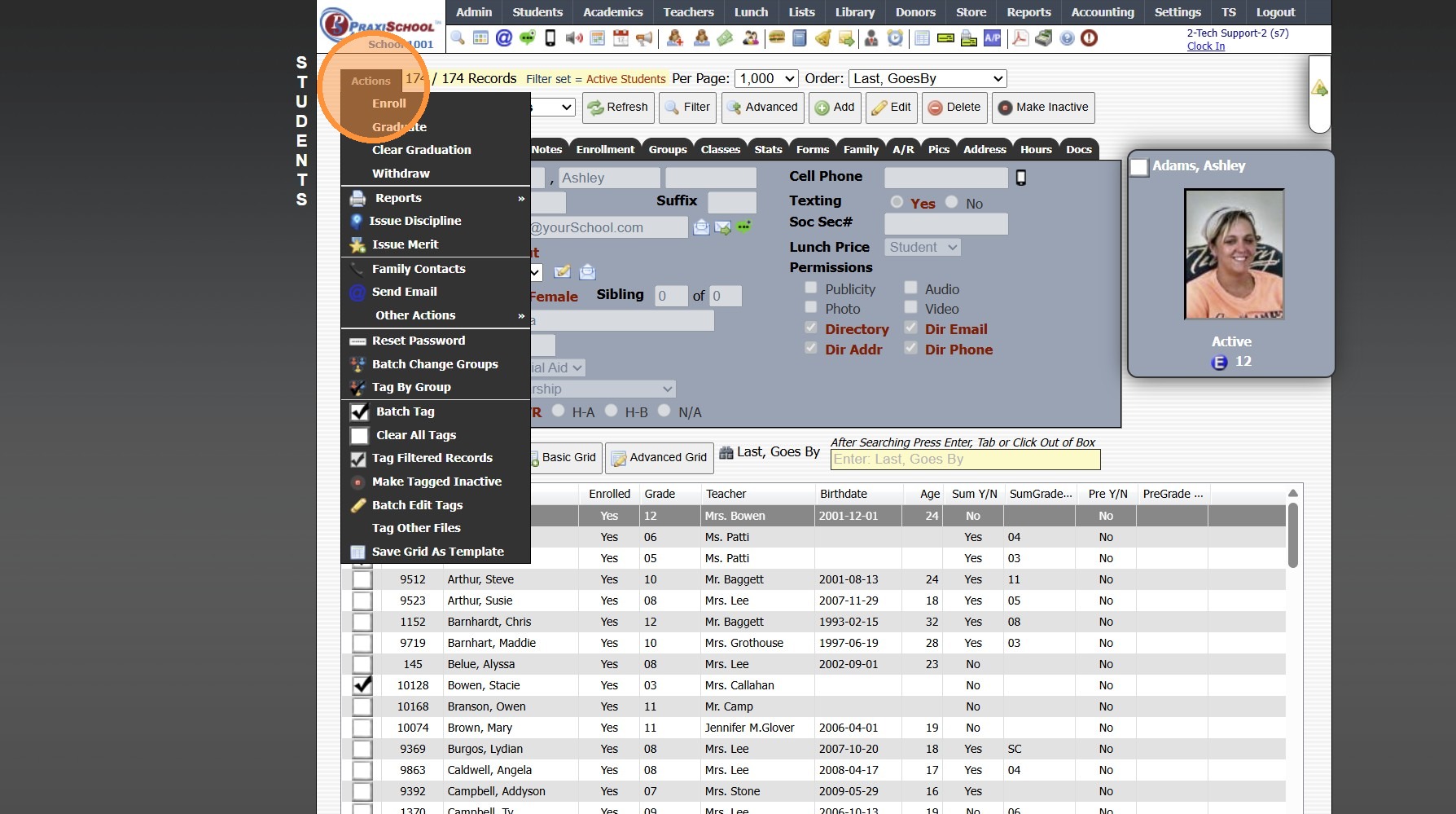1456x814 pixels.
Task: Click the phone icon beside Cell Phone field
Action: [x=1021, y=178]
